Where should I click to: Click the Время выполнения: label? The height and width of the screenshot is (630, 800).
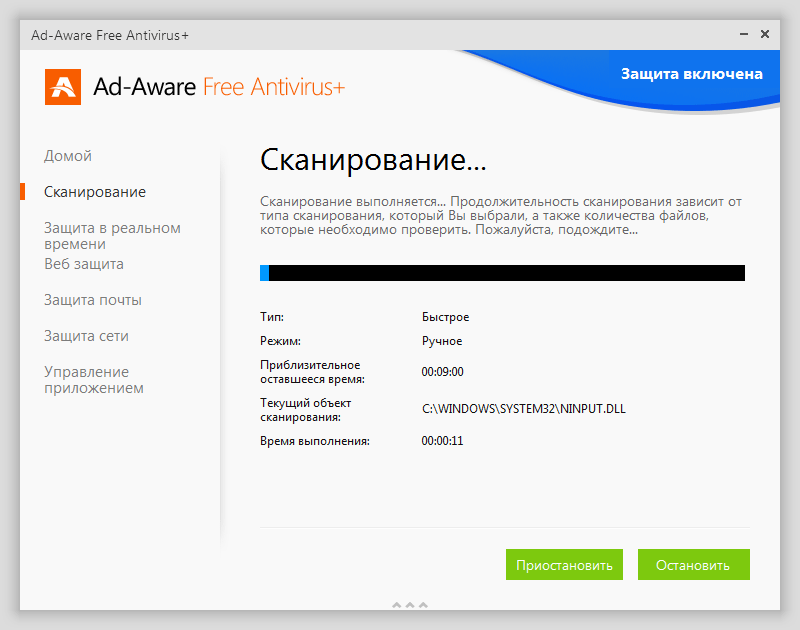click(x=315, y=441)
